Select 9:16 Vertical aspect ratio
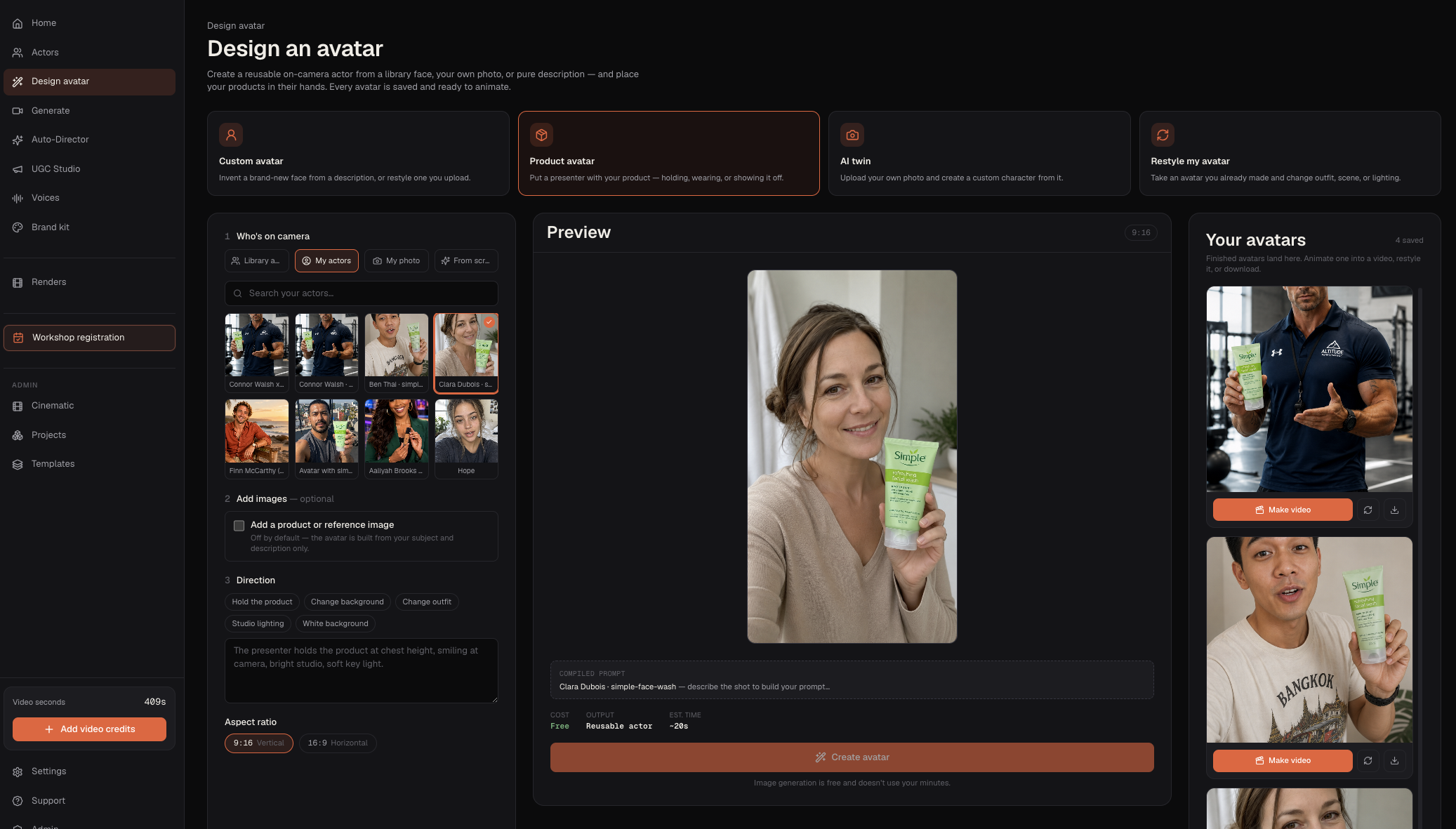The width and height of the screenshot is (1456, 829). pyautogui.click(x=259, y=743)
